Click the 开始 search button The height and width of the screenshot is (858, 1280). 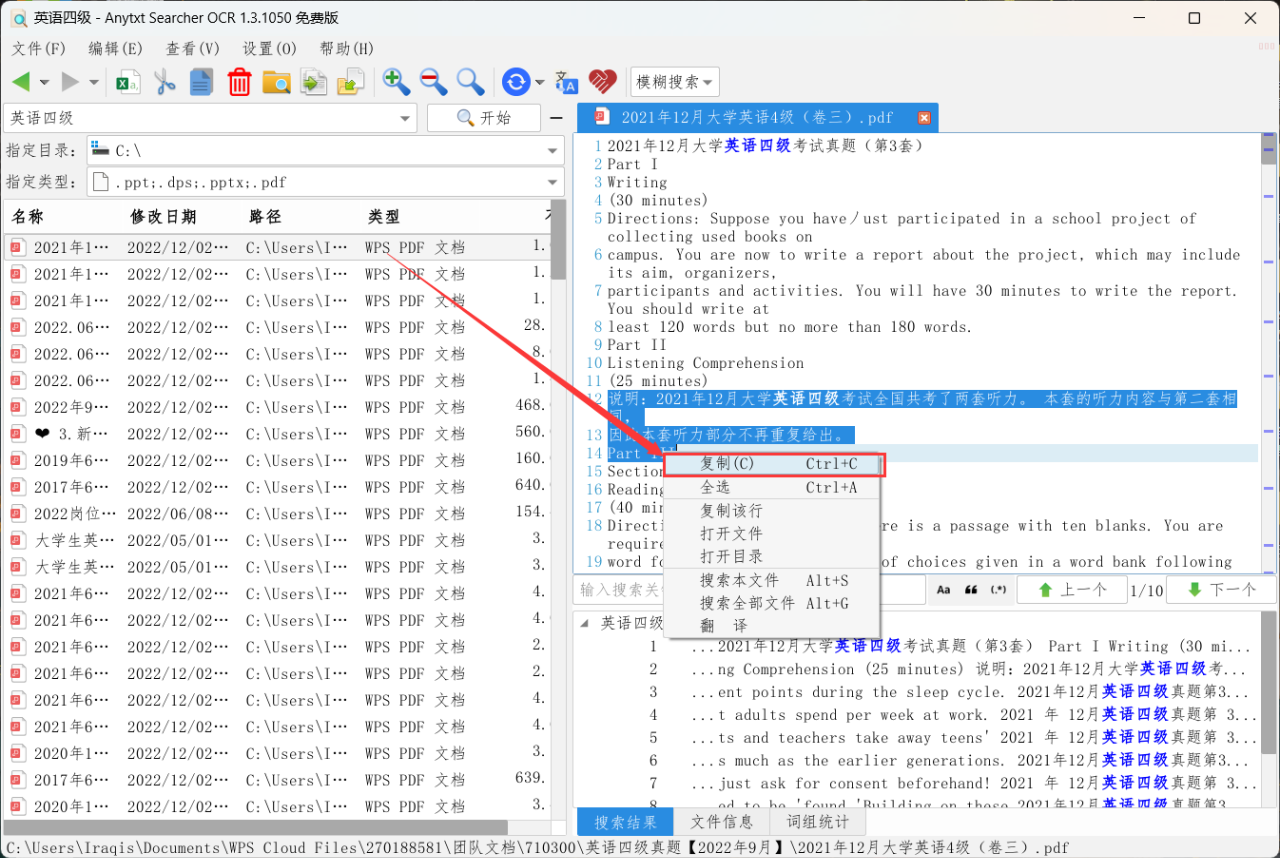[484, 118]
